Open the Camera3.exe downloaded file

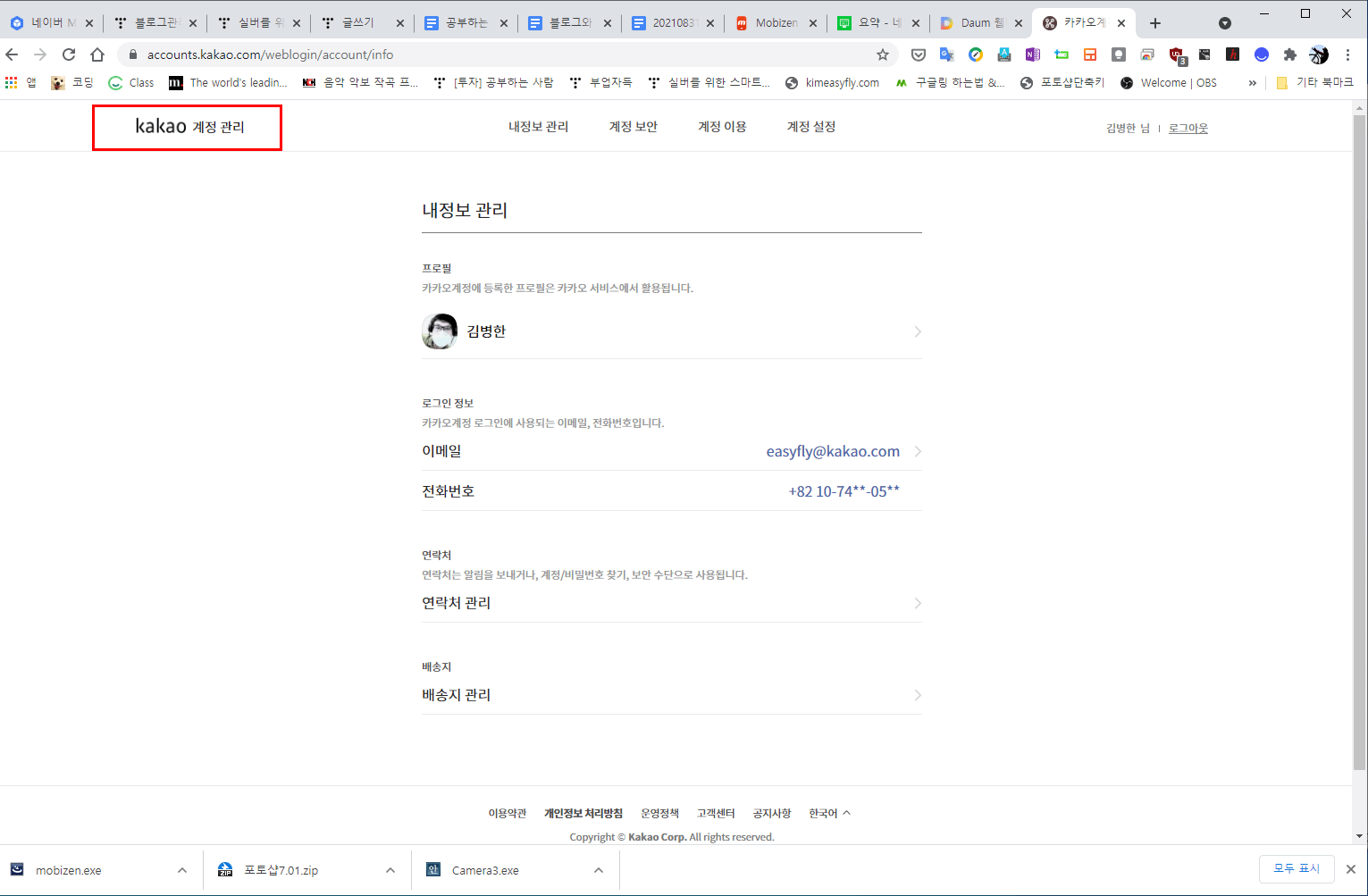coord(485,870)
